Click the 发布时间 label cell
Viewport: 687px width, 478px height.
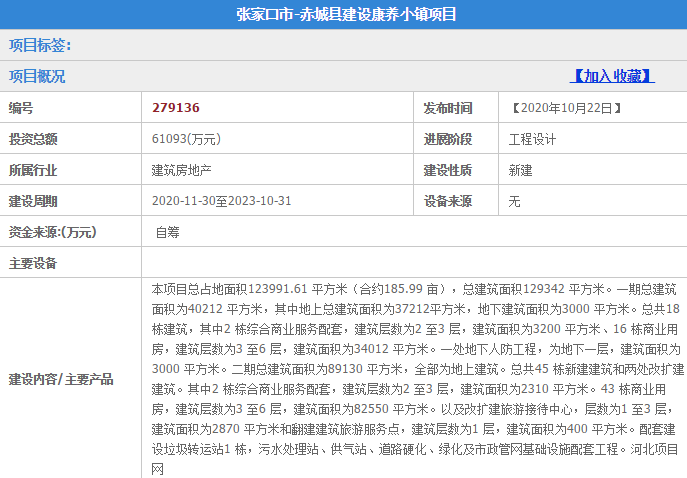click(447, 107)
